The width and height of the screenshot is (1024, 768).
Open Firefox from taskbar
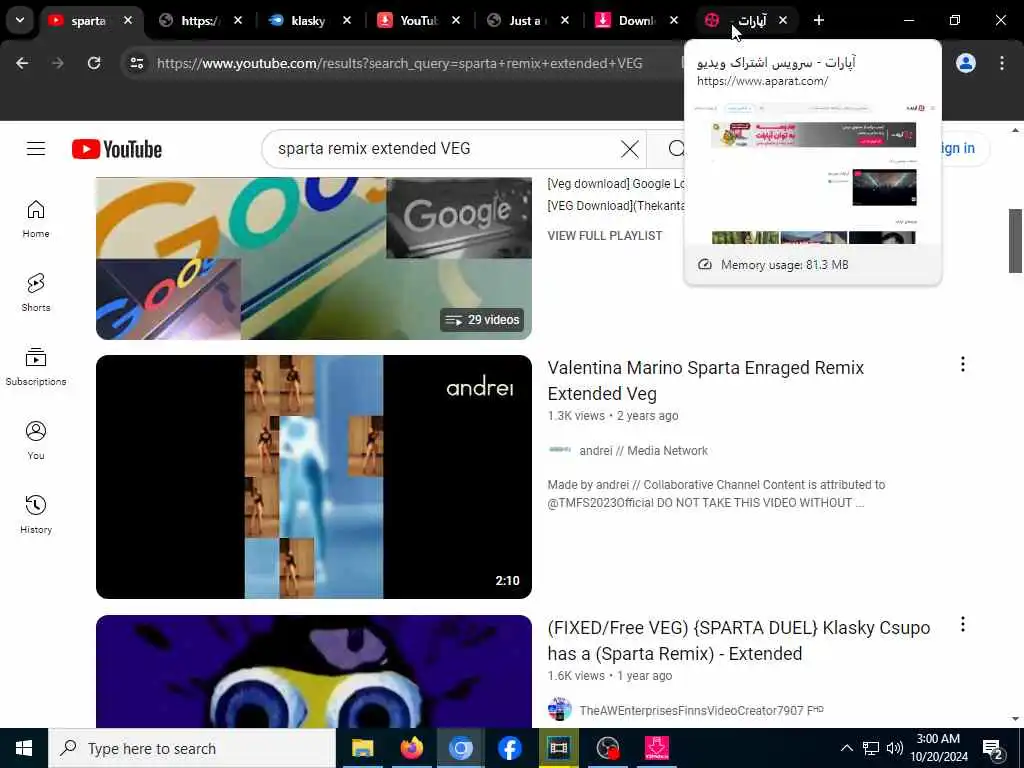[411, 748]
